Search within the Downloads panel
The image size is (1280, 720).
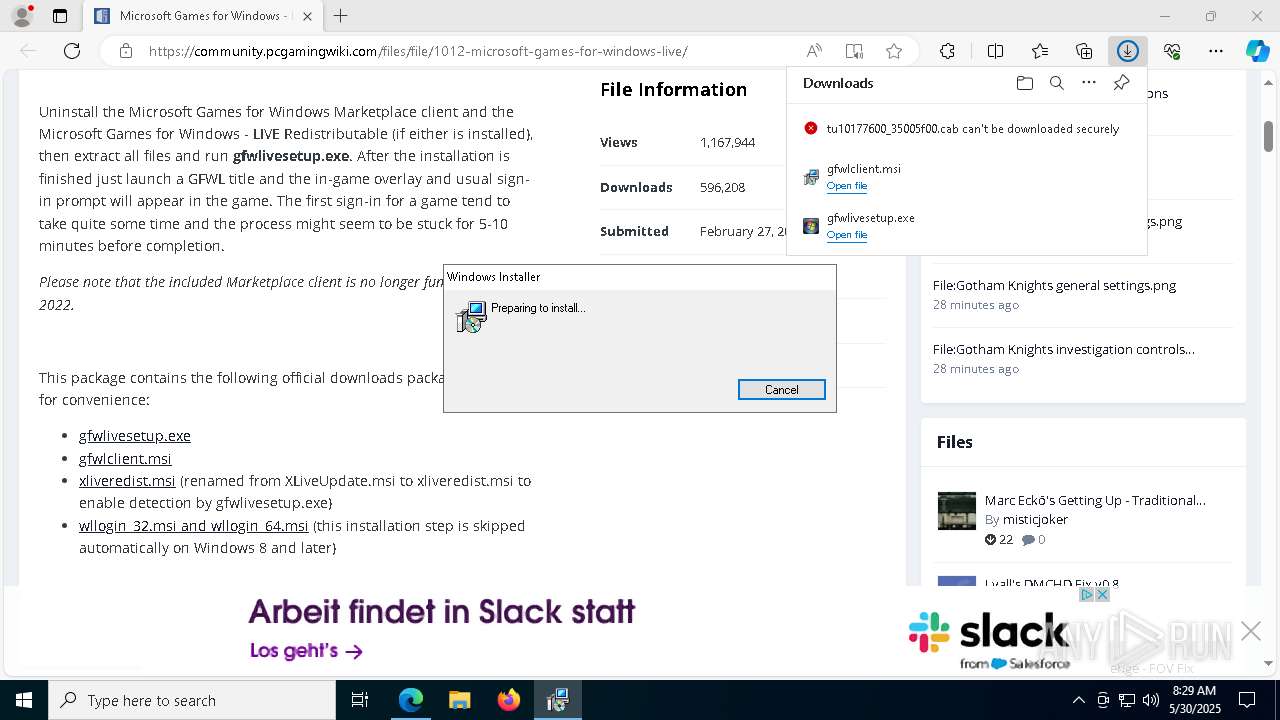click(x=1056, y=83)
